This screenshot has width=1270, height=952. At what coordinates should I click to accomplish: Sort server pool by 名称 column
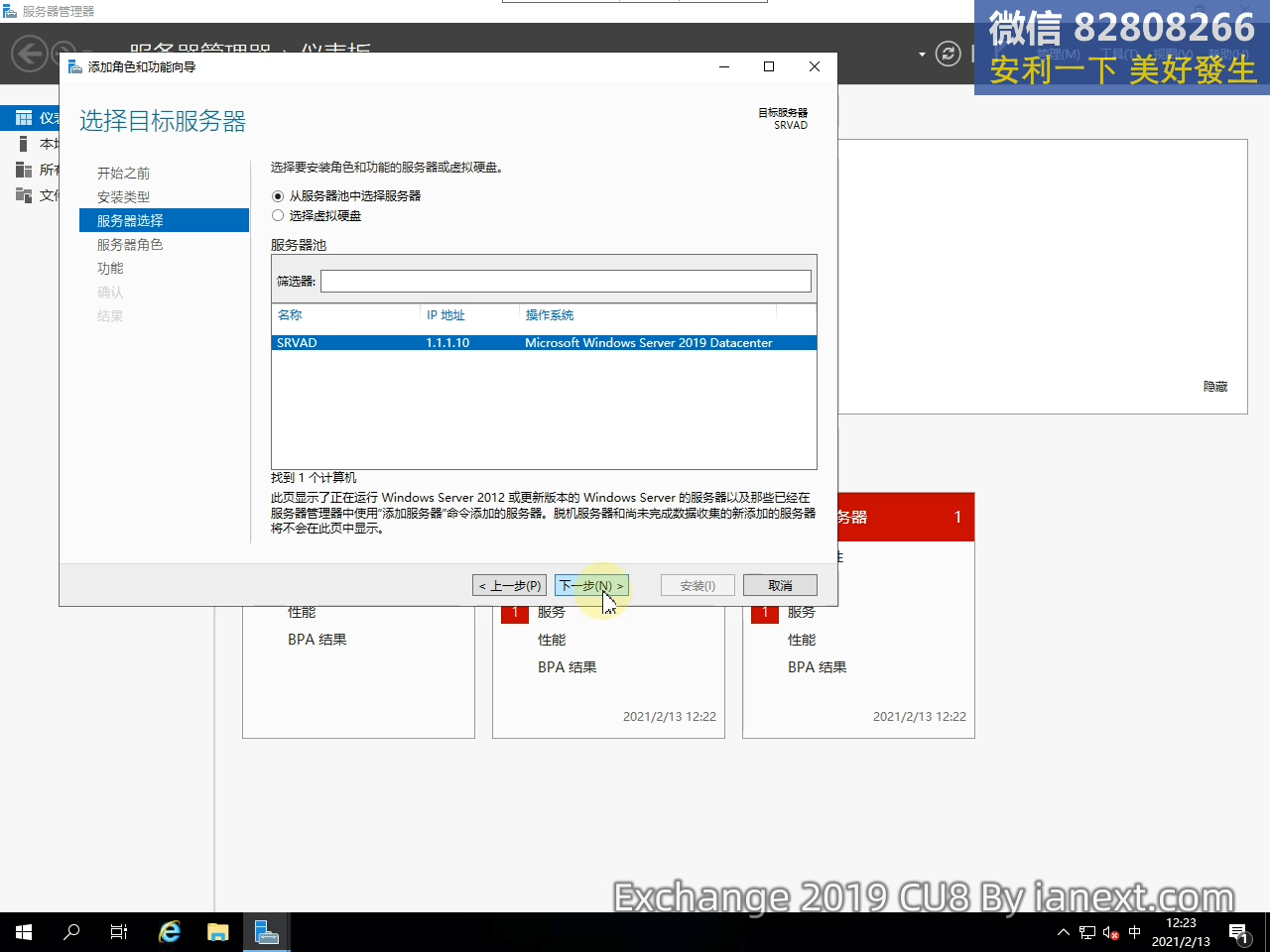290,315
